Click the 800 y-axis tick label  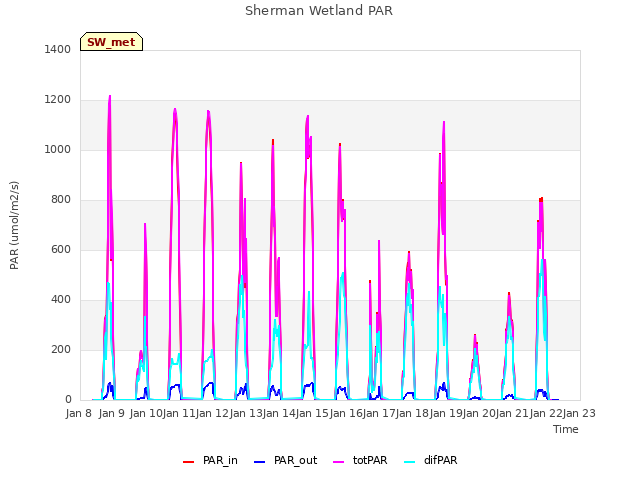61,200
